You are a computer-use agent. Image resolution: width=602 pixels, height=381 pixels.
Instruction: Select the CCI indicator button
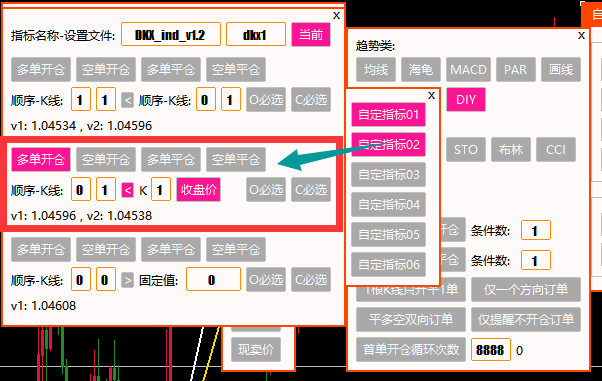tap(556, 149)
